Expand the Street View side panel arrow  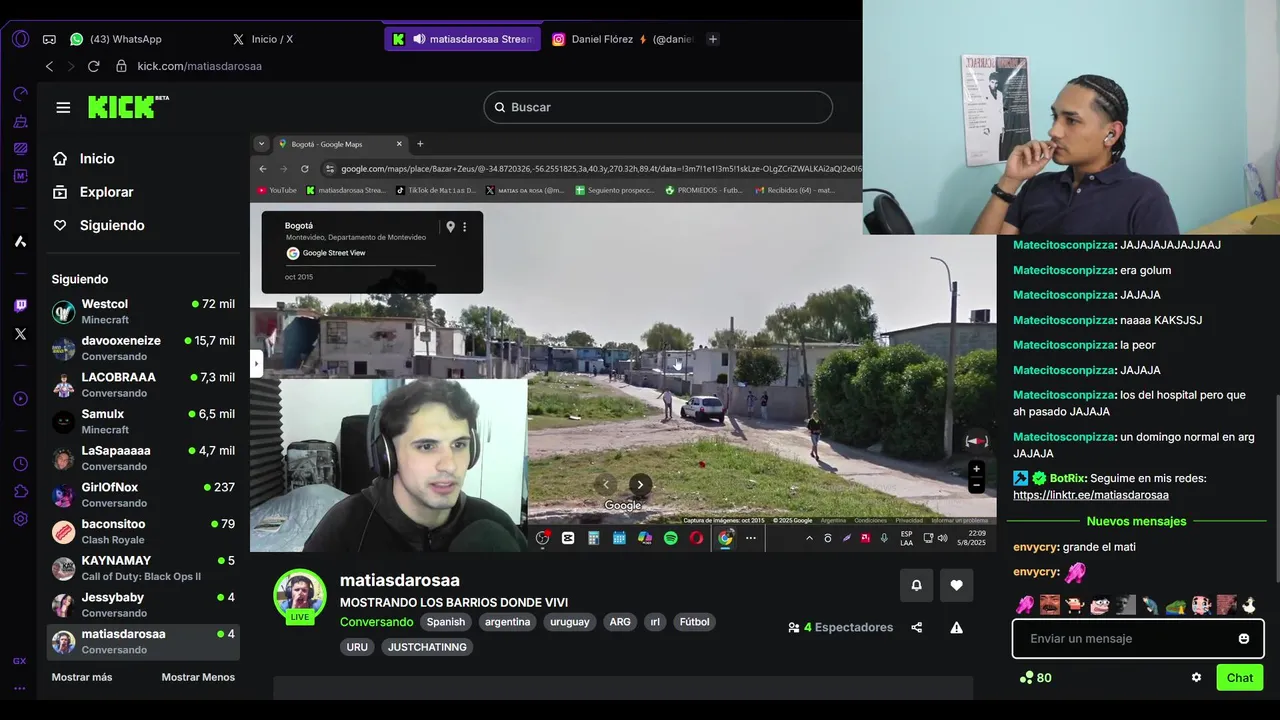coord(256,364)
